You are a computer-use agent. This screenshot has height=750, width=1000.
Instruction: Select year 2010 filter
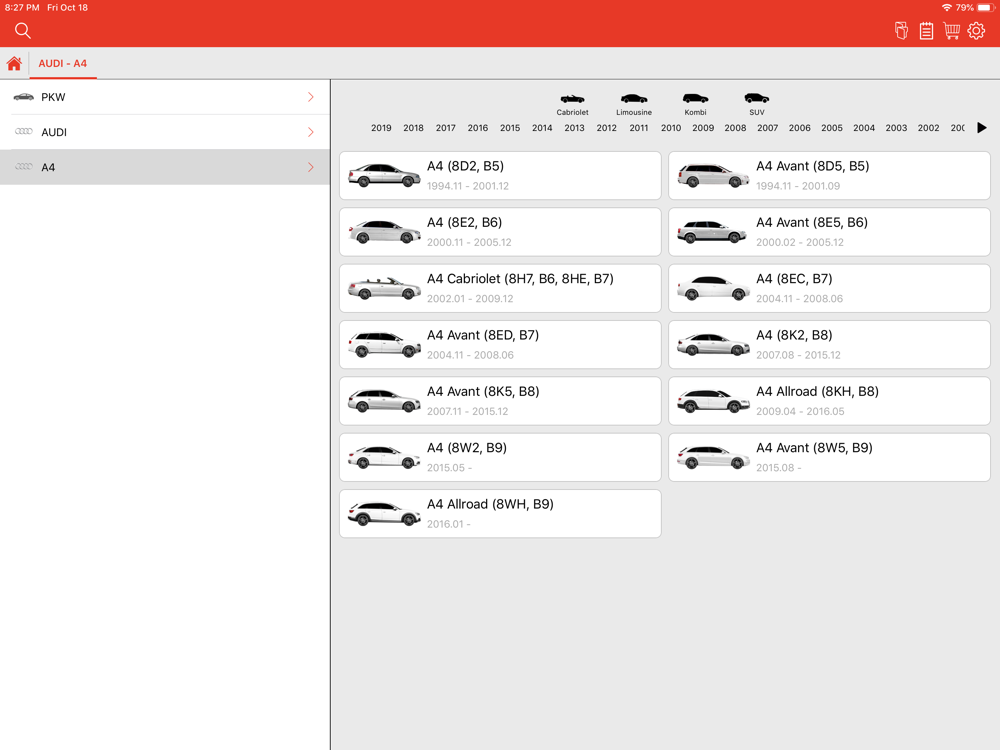(x=671, y=128)
